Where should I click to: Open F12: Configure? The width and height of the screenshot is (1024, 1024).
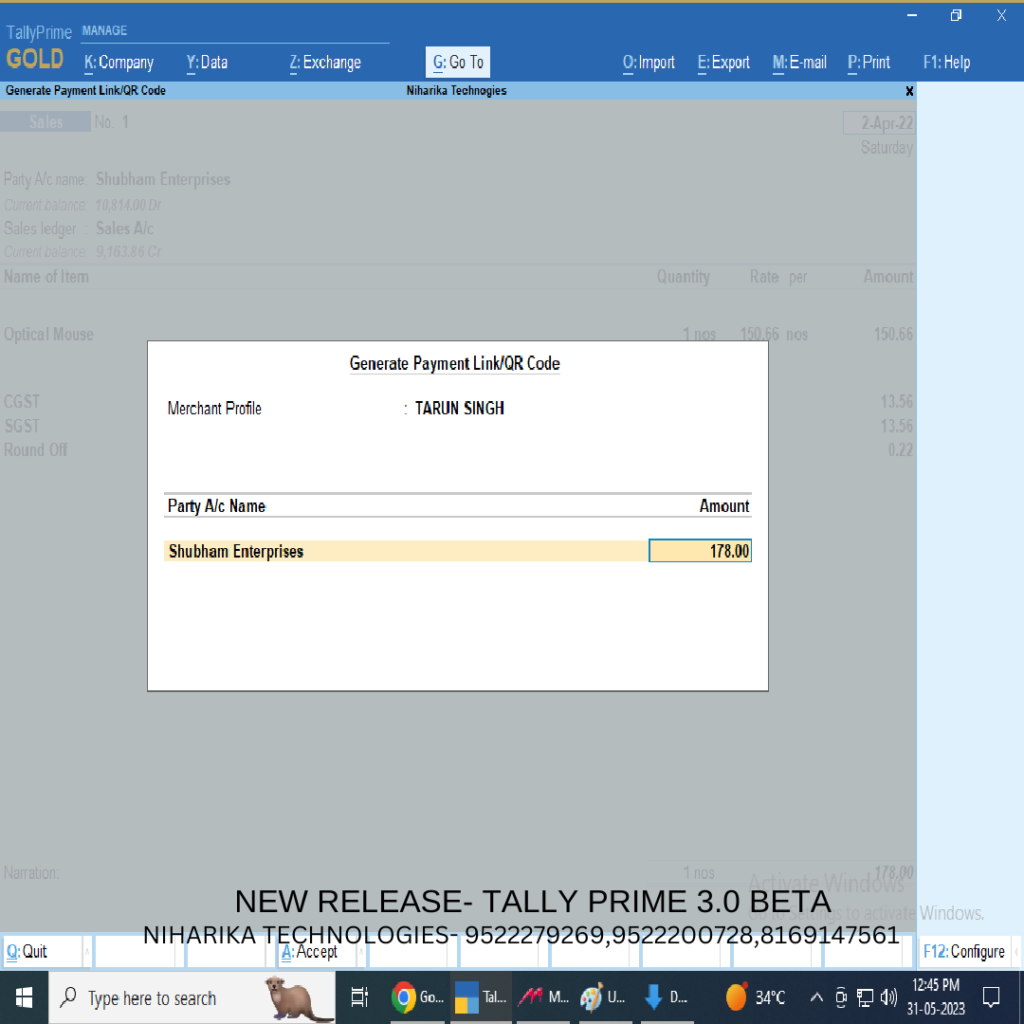964,952
